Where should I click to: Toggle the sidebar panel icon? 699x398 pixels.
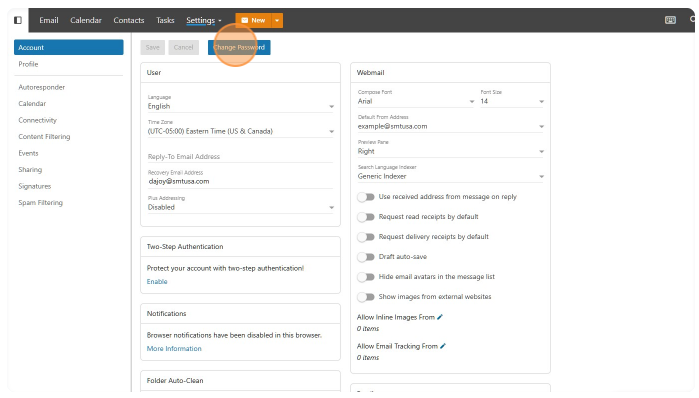point(18,20)
